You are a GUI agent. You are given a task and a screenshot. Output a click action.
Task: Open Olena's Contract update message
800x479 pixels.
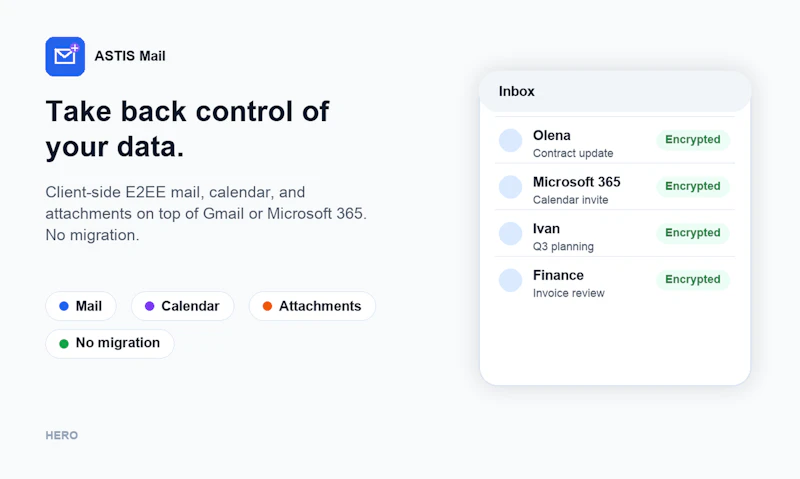coord(615,140)
